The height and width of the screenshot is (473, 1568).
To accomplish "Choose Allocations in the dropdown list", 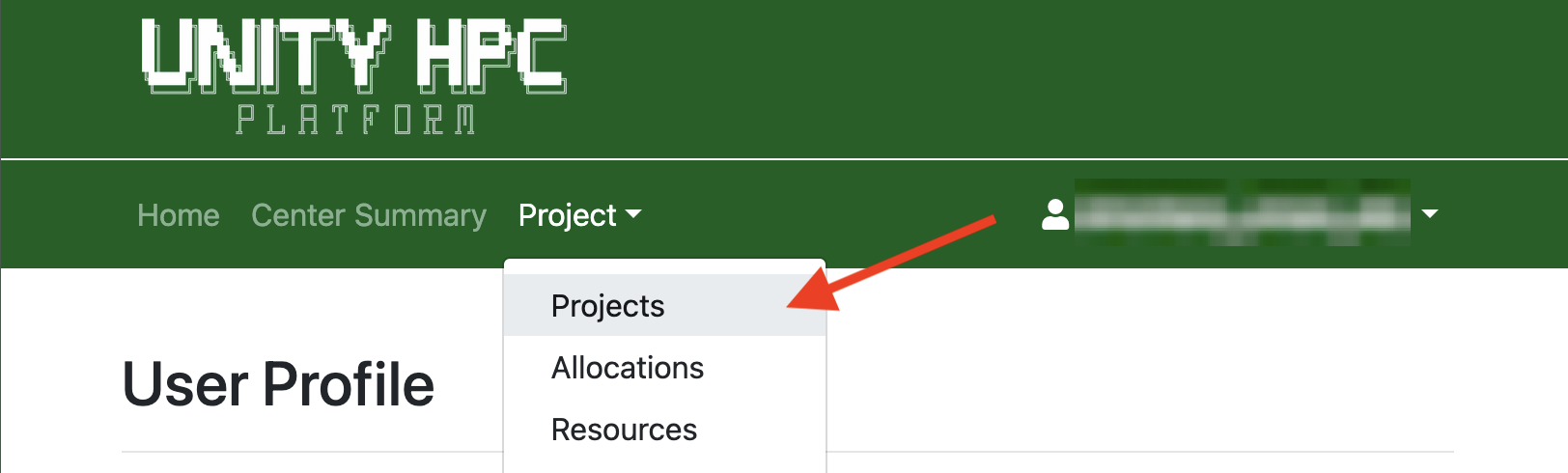I will pos(628,368).
